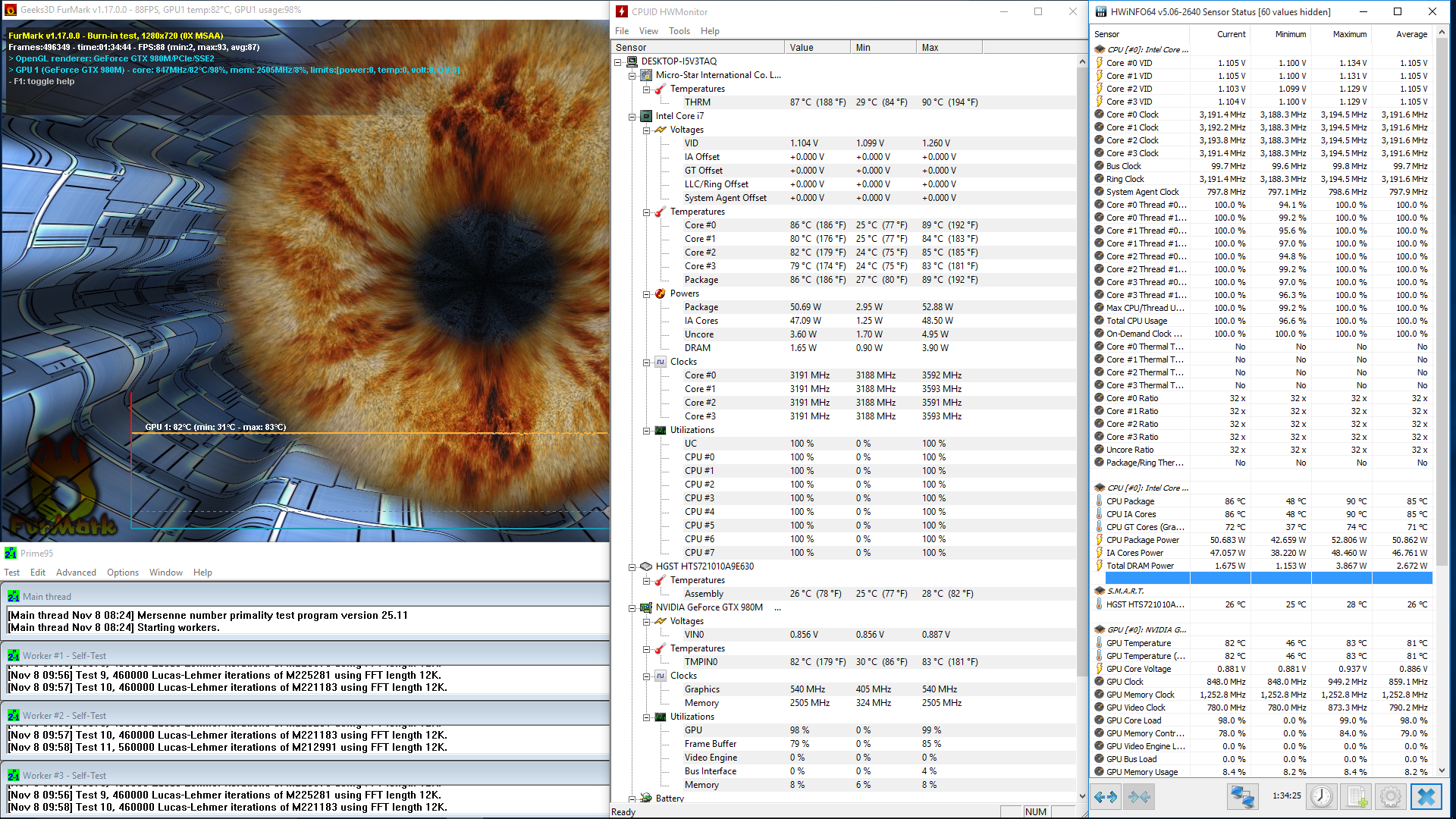
Task: Click Worker #2 Self-Test window icon
Action: point(13,716)
